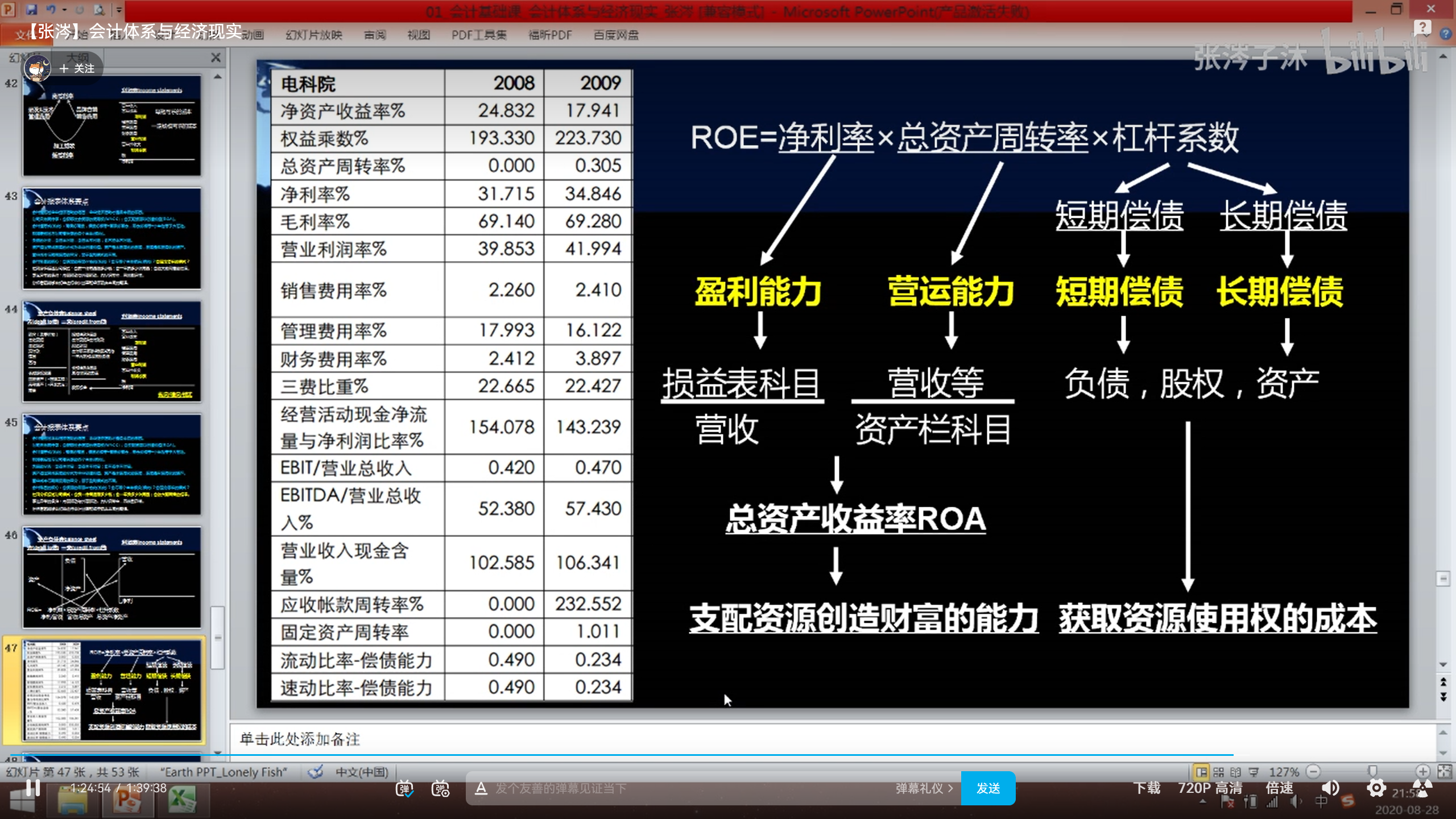Click PowerPoint help question icon
The width and height of the screenshot is (1456, 819).
1445,34
